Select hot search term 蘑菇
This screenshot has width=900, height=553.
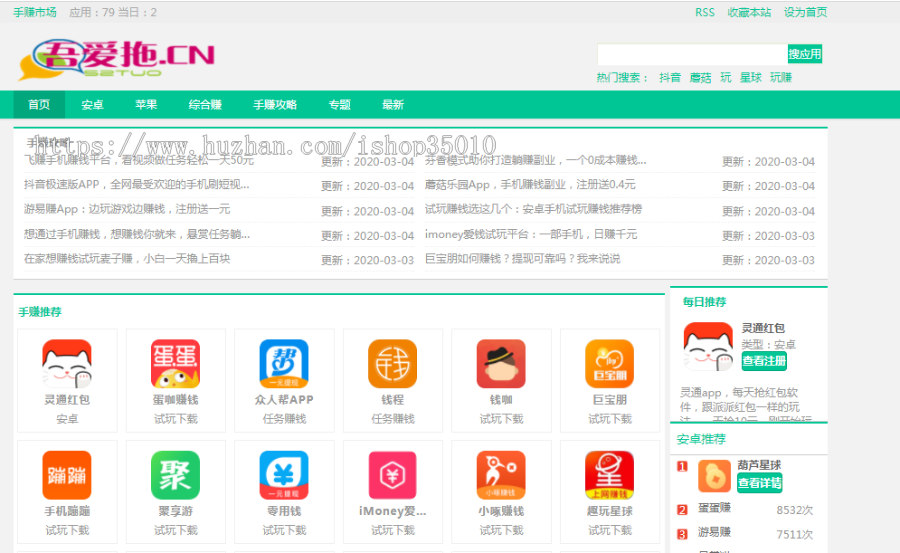tap(700, 78)
